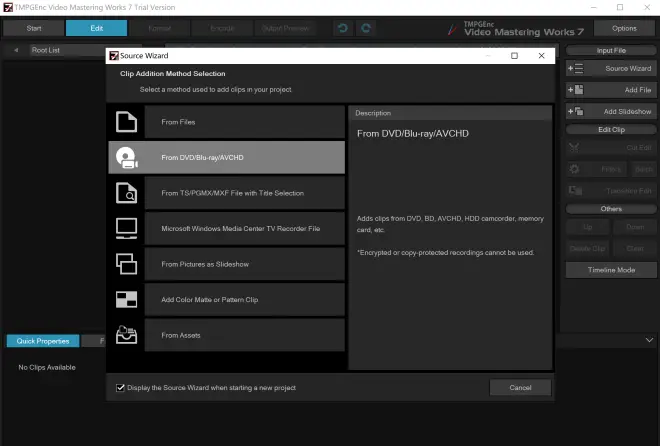Toggle Display the Source Wizard checkbox
Screen dimensions: 660x446
click(x=120, y=388)
